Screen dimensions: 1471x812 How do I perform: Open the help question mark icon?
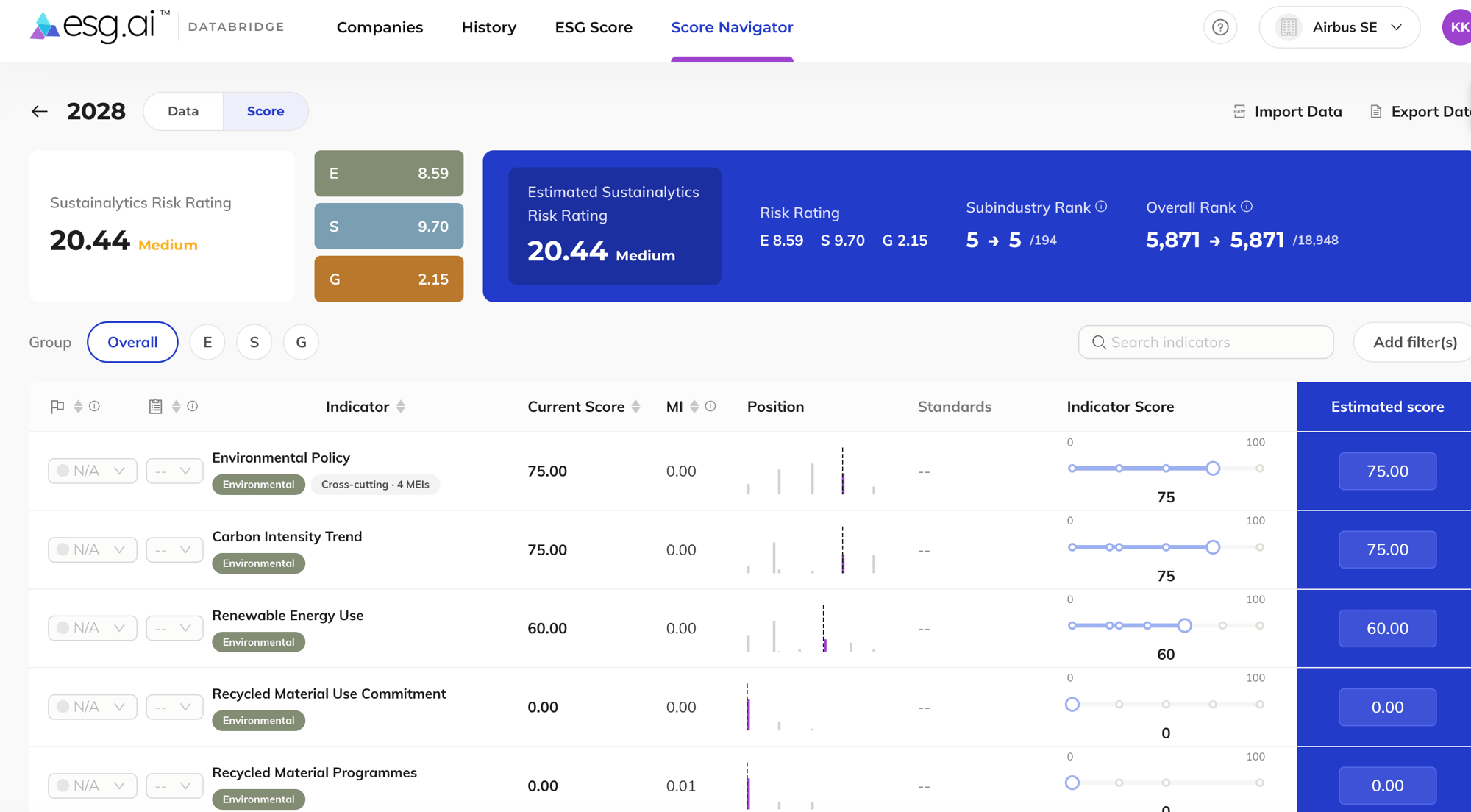tap(1220, 27)
